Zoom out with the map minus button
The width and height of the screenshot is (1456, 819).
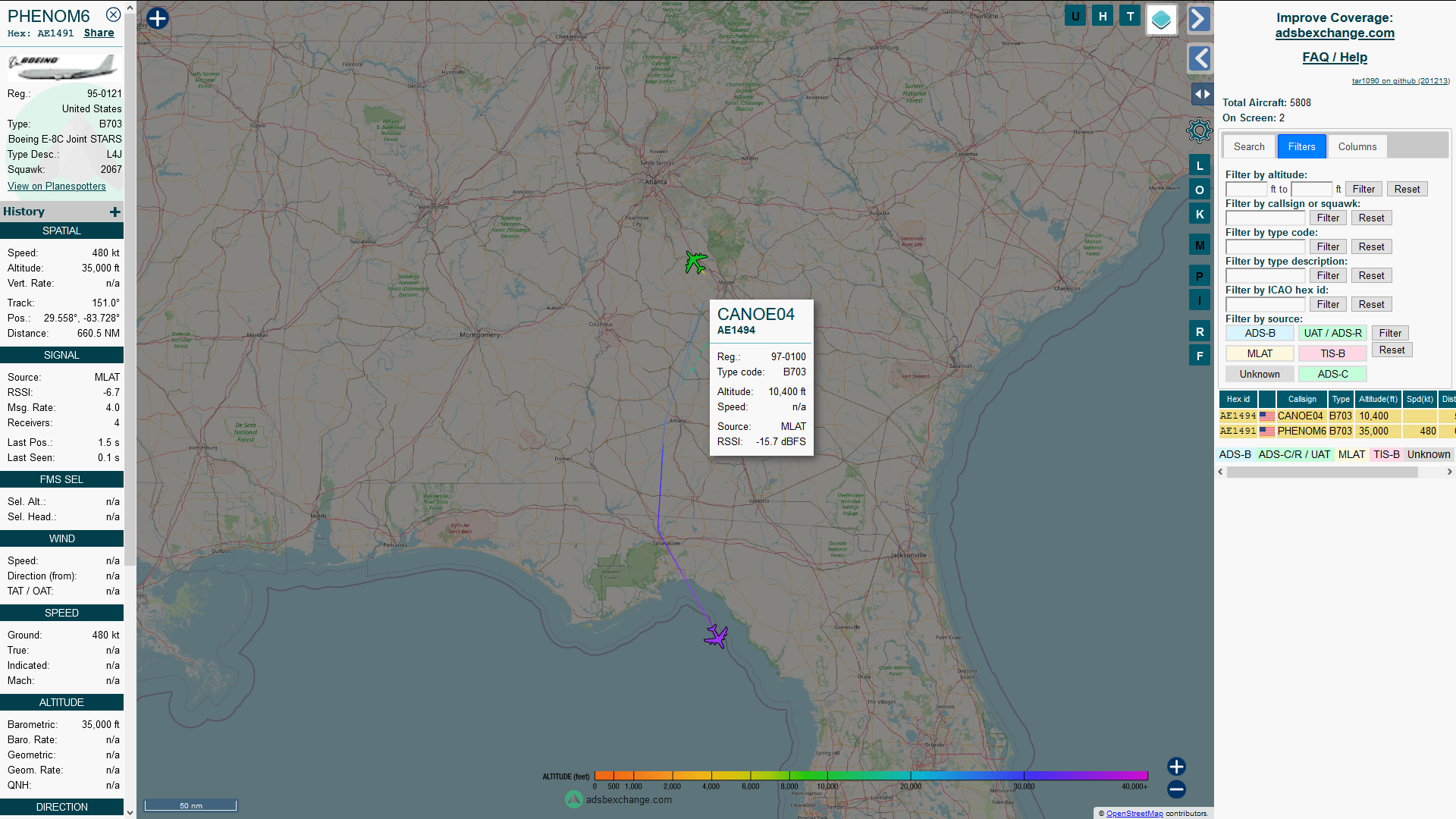(1176, 789)
